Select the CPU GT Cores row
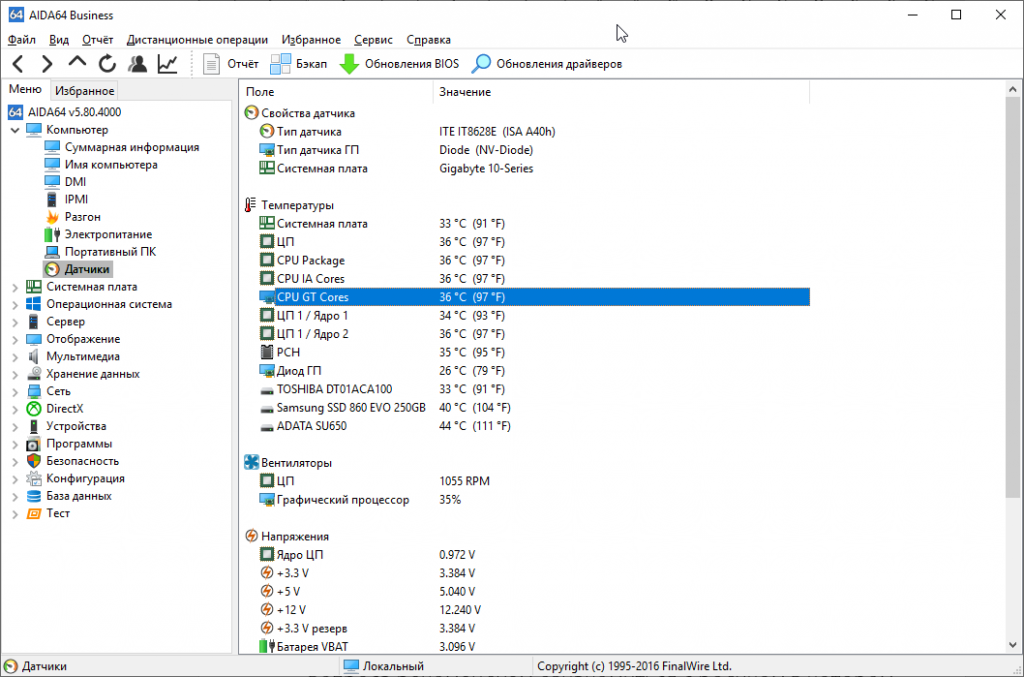Viewport: 1024px width, 677px height. 534,297
